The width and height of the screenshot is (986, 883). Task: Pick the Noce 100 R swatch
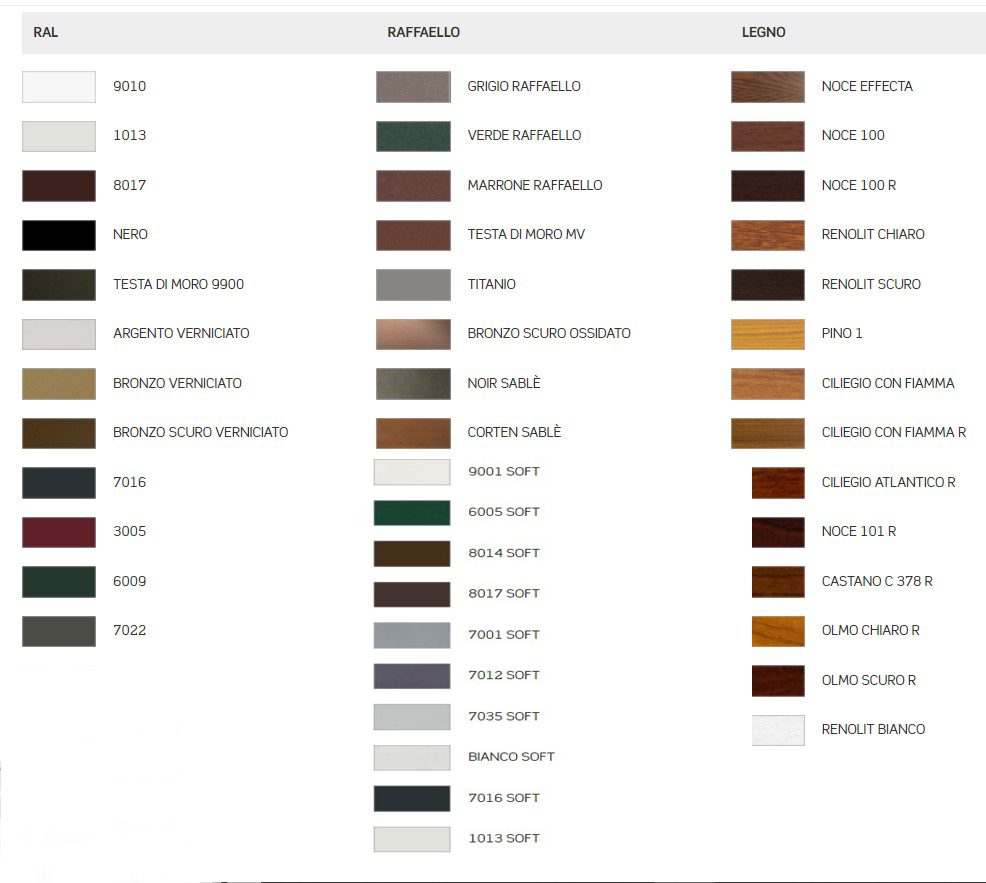click(x=768, y=186)
